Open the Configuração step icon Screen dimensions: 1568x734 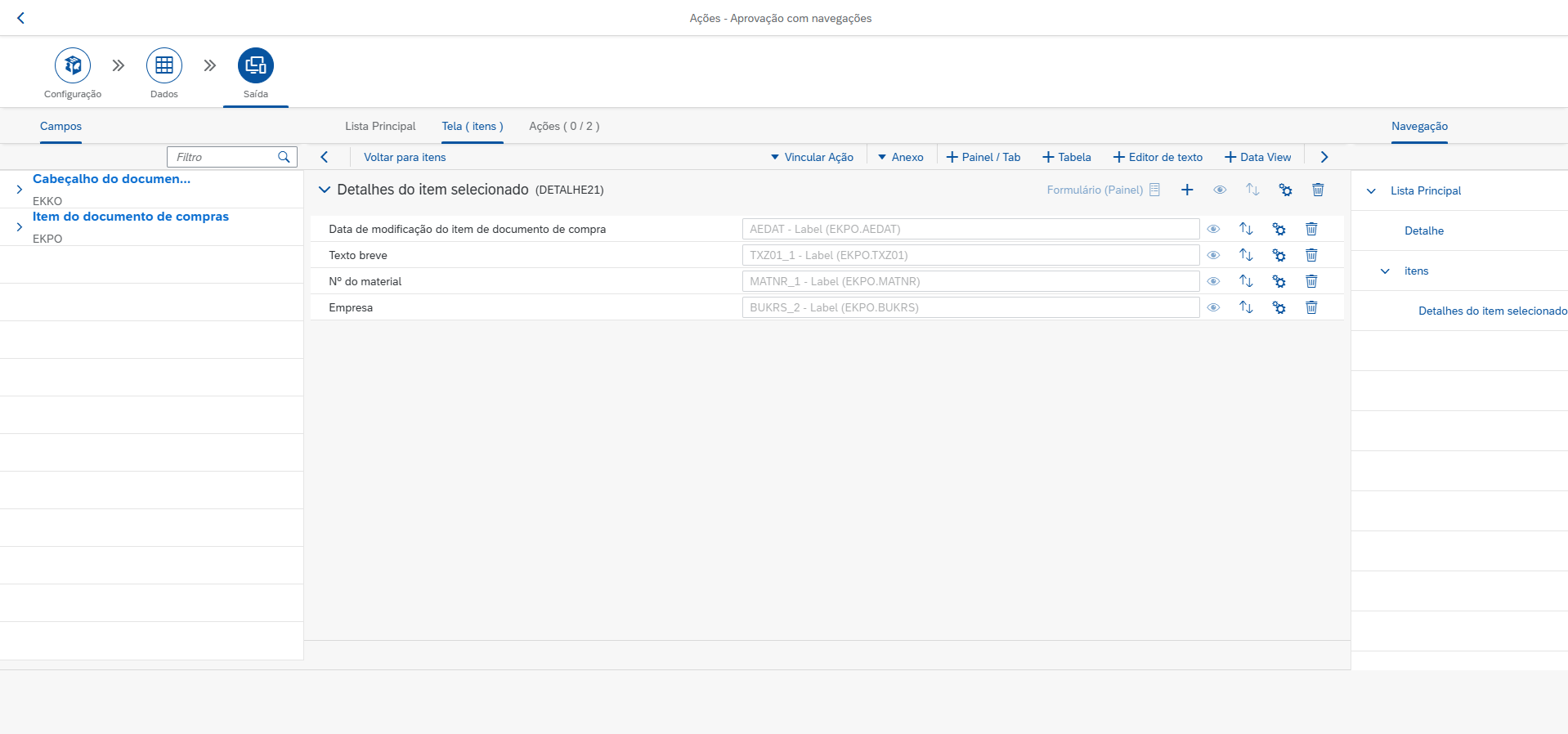tap(73, 65)
